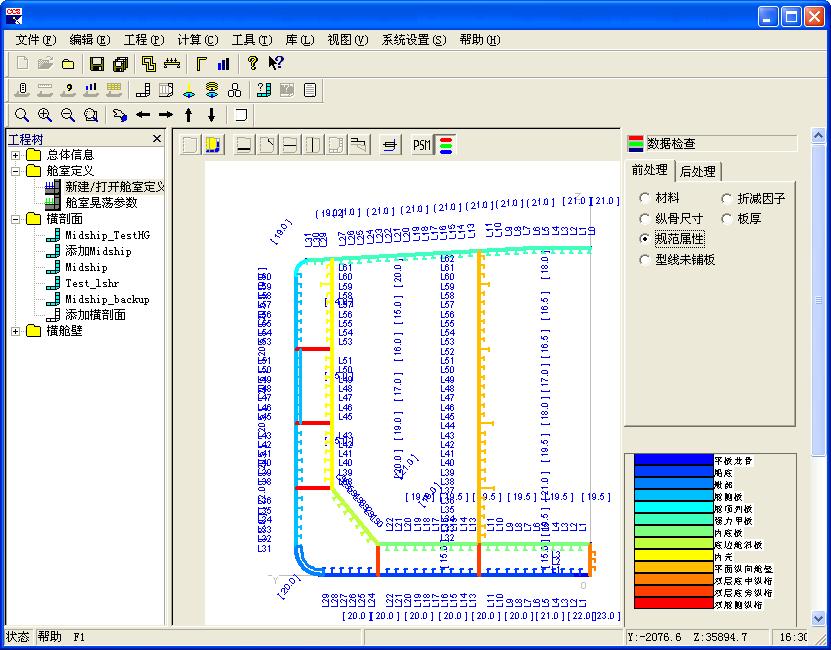
Task: Collapse the 横剖面 tree node
Action: [x=16, y=219]
